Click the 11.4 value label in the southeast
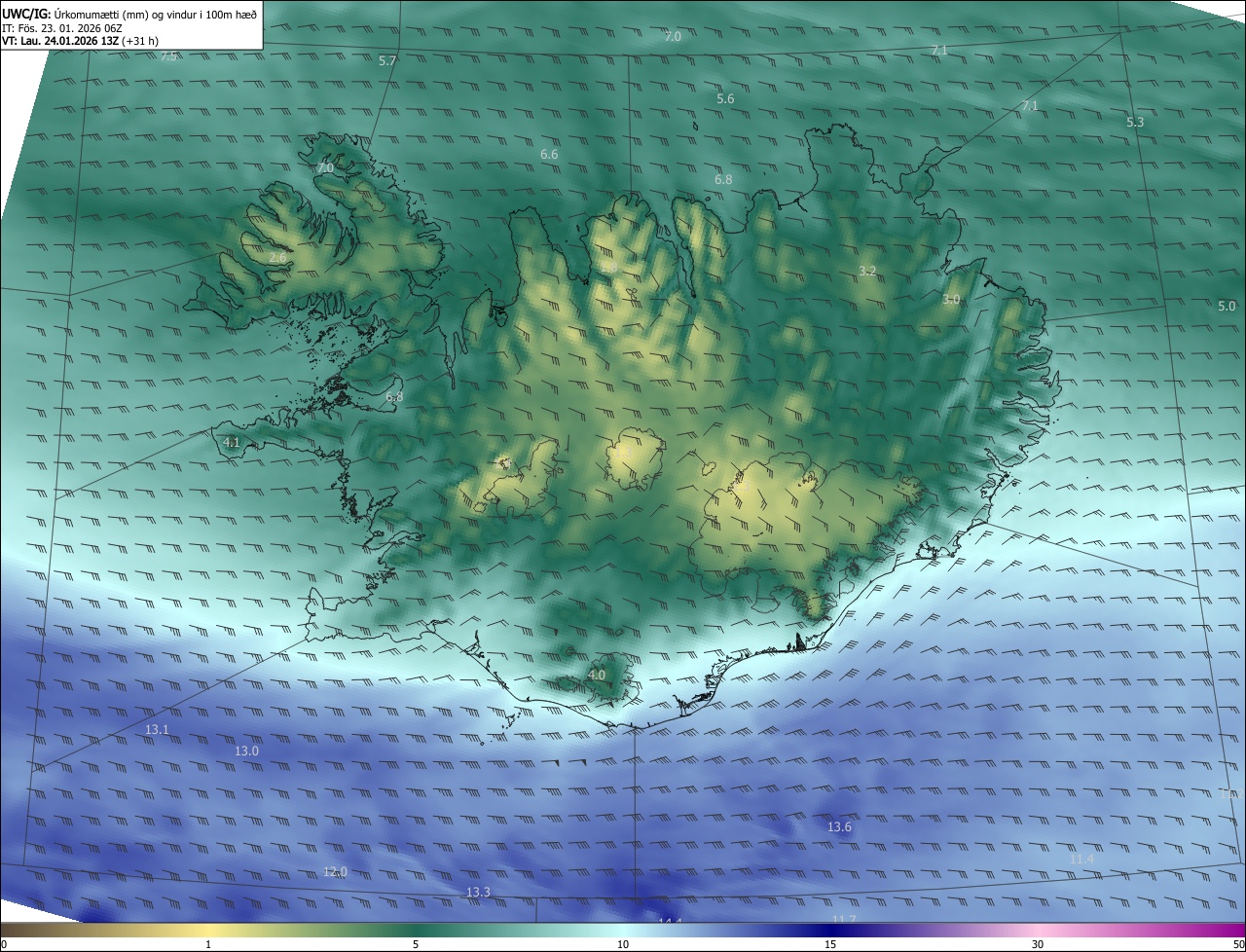The height and width of the screenshot is (952, 1246). click(1081, 860)
